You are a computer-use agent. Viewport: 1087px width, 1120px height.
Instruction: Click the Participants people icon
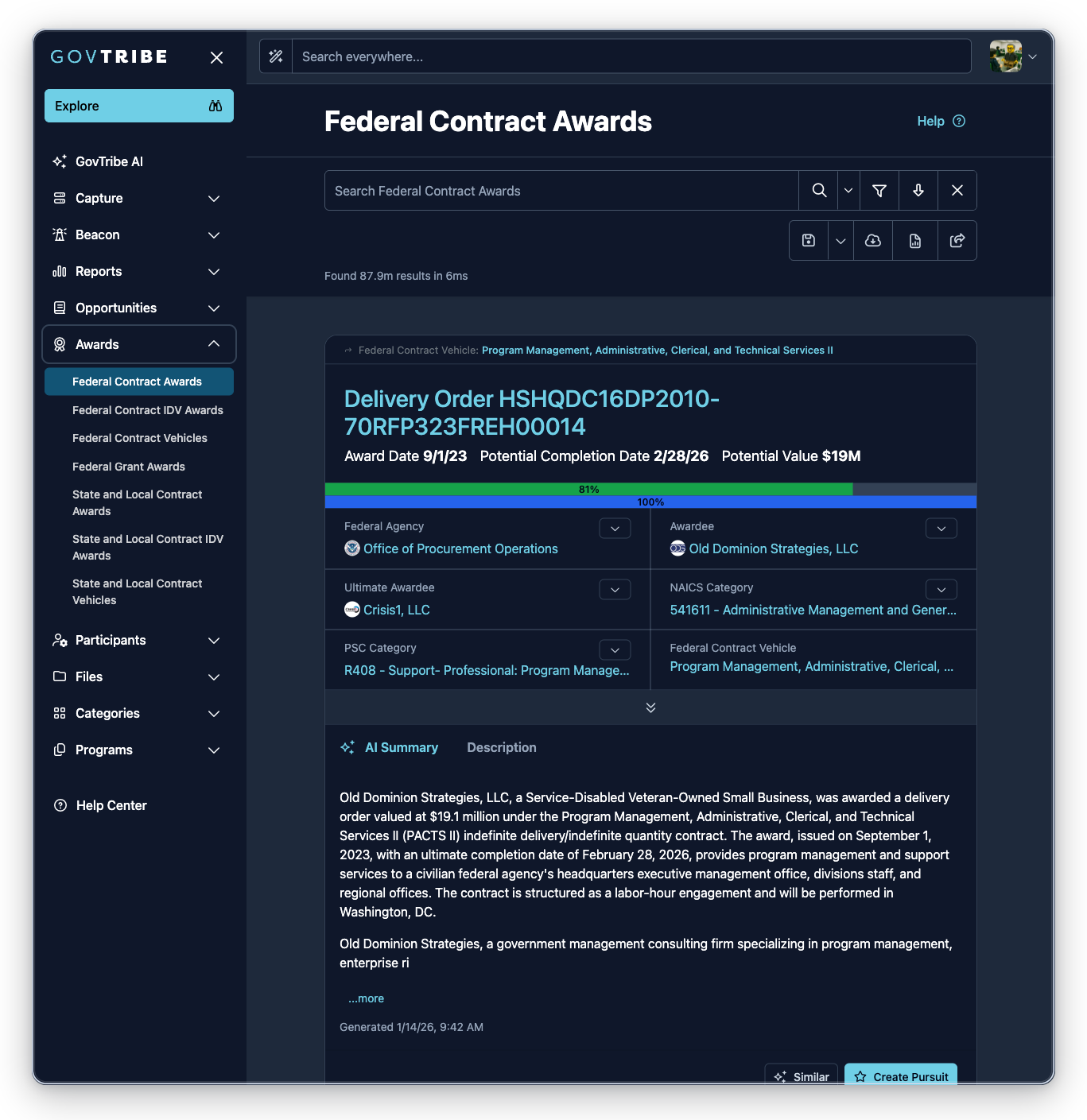(60, 640)
